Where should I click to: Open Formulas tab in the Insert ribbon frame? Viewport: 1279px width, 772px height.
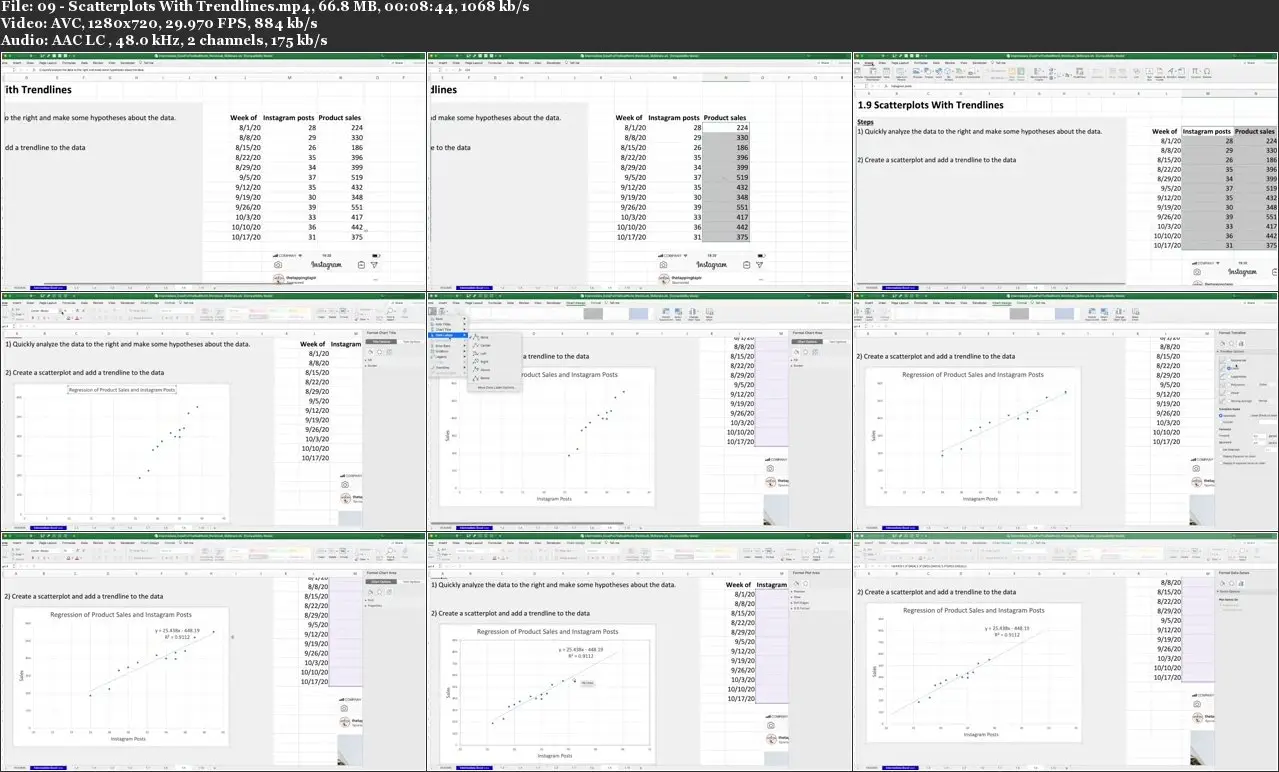921,62
